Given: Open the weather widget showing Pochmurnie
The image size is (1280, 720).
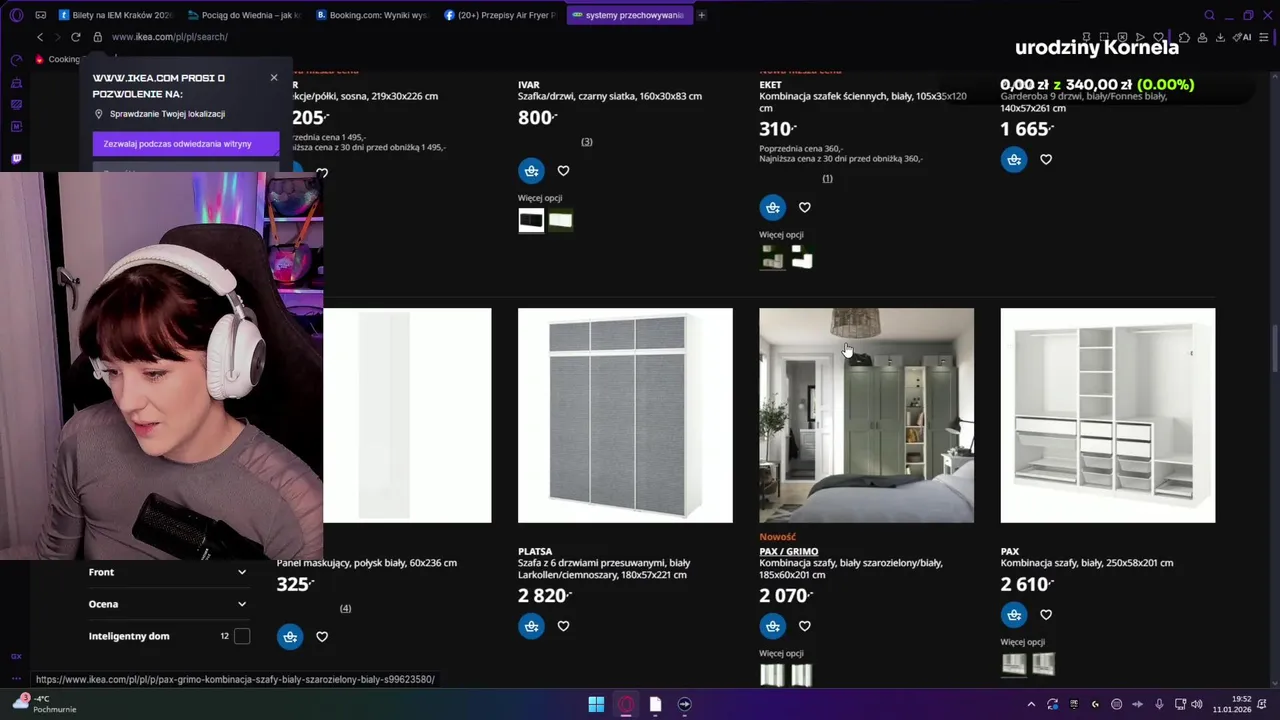Looking at the screenshot, I should point(43,704).
